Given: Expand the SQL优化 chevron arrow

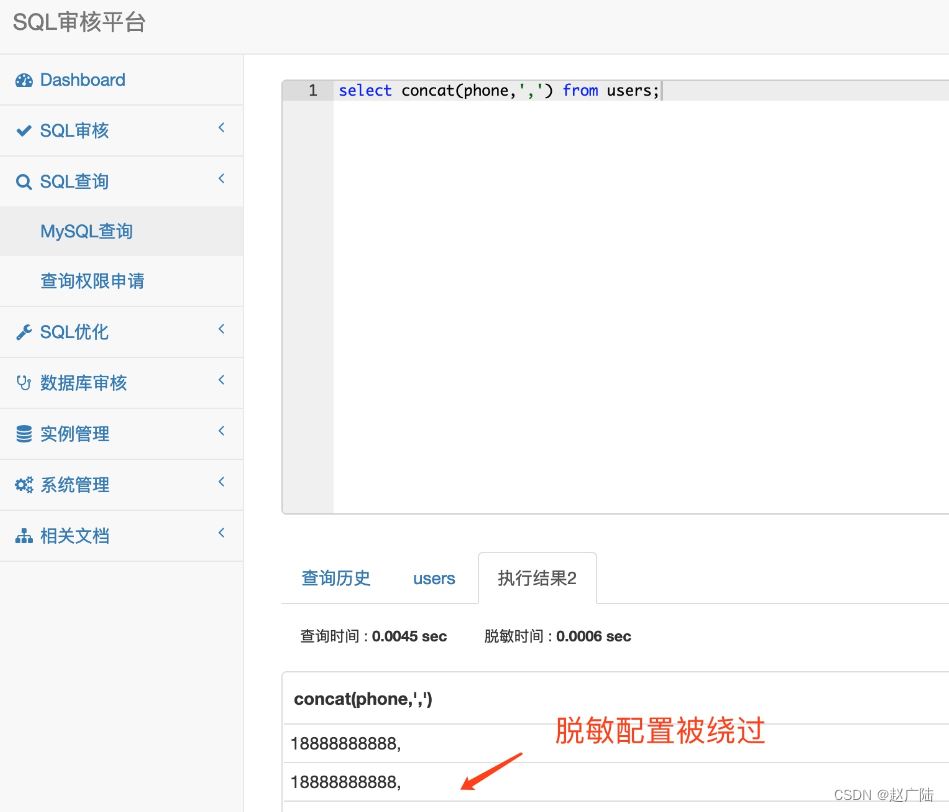Looking at the screenshot, I should 222,329.
